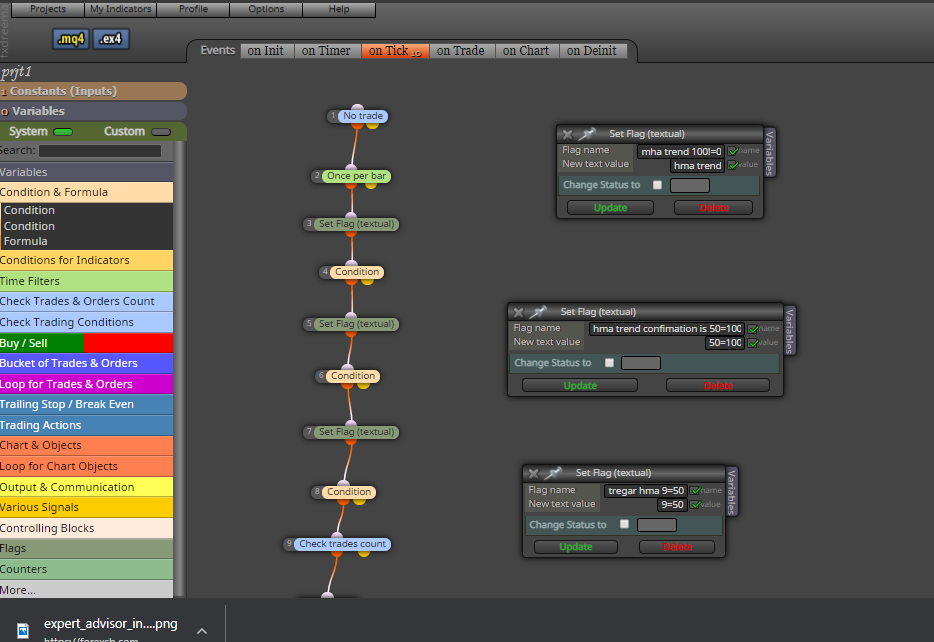Expand Conditions for Indicators category
The image size is (934, 642).
tap(86, 260)
